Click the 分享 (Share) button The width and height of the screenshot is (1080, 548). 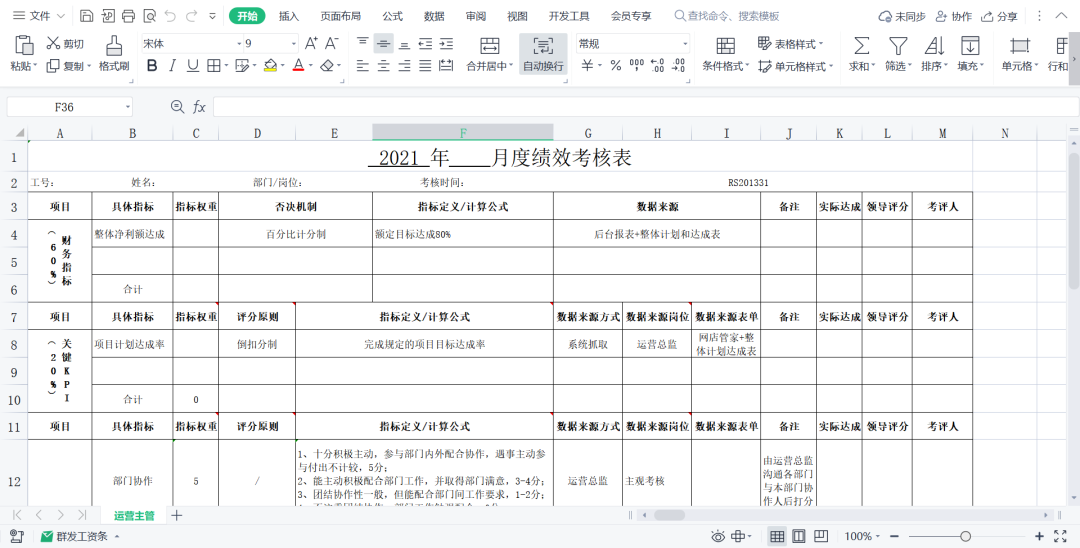[x=1000, y=16]
